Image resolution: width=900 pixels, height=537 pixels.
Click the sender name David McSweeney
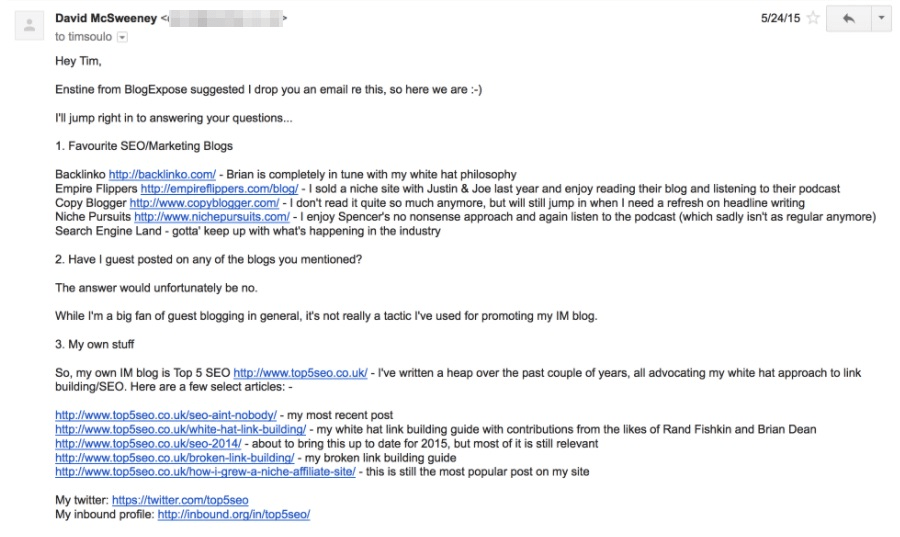coord(104,18)
